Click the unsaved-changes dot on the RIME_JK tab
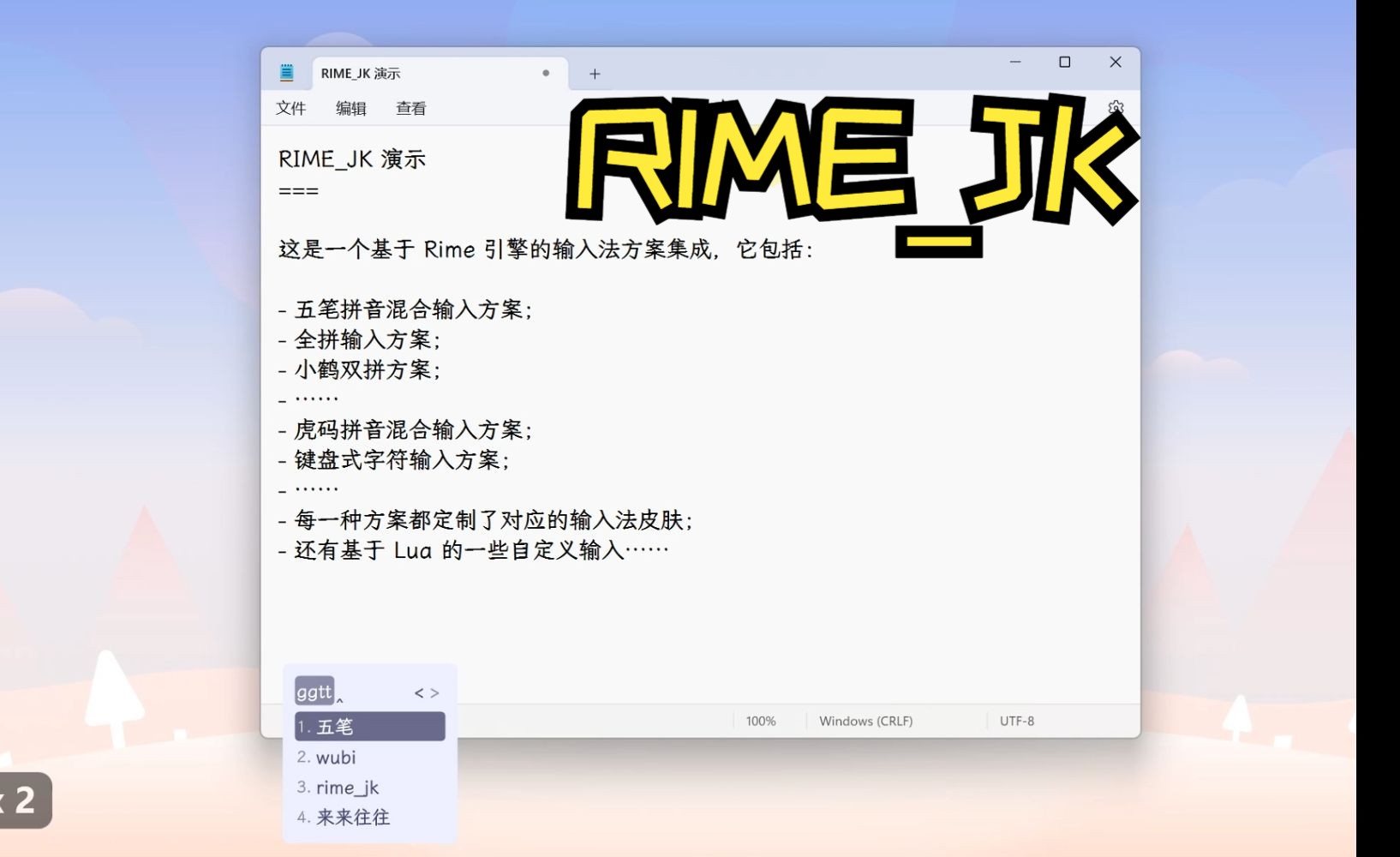1400x857 pixels. pyautogui.click(x=546, y=74)
